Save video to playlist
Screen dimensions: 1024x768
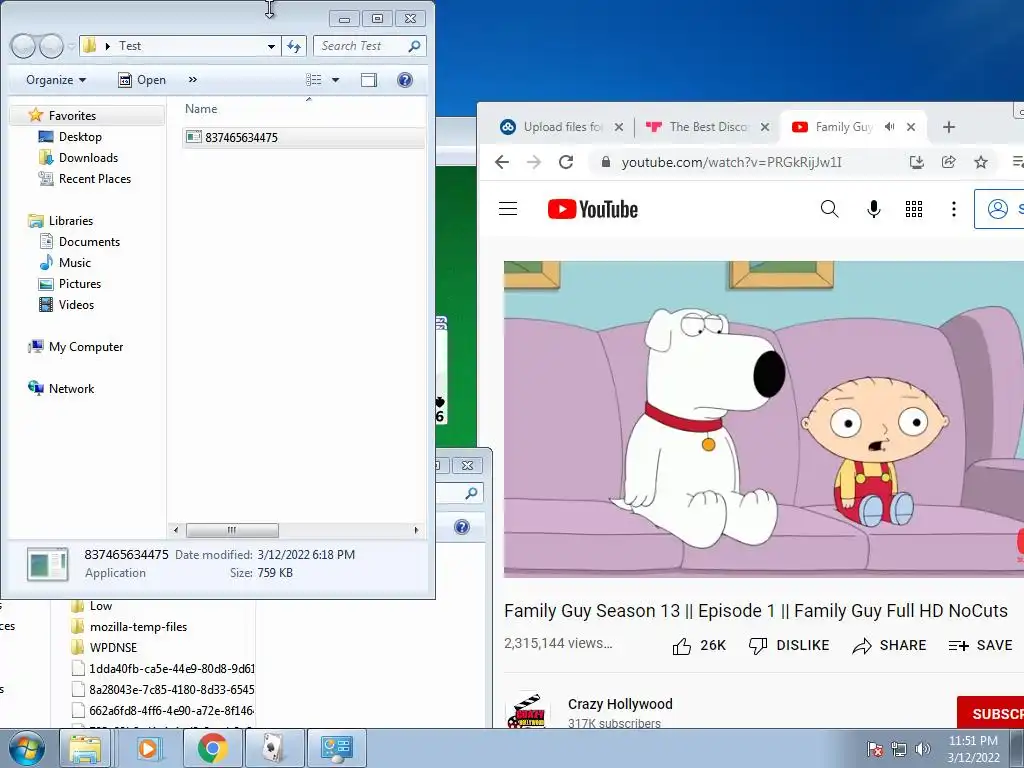coord(980,645)
